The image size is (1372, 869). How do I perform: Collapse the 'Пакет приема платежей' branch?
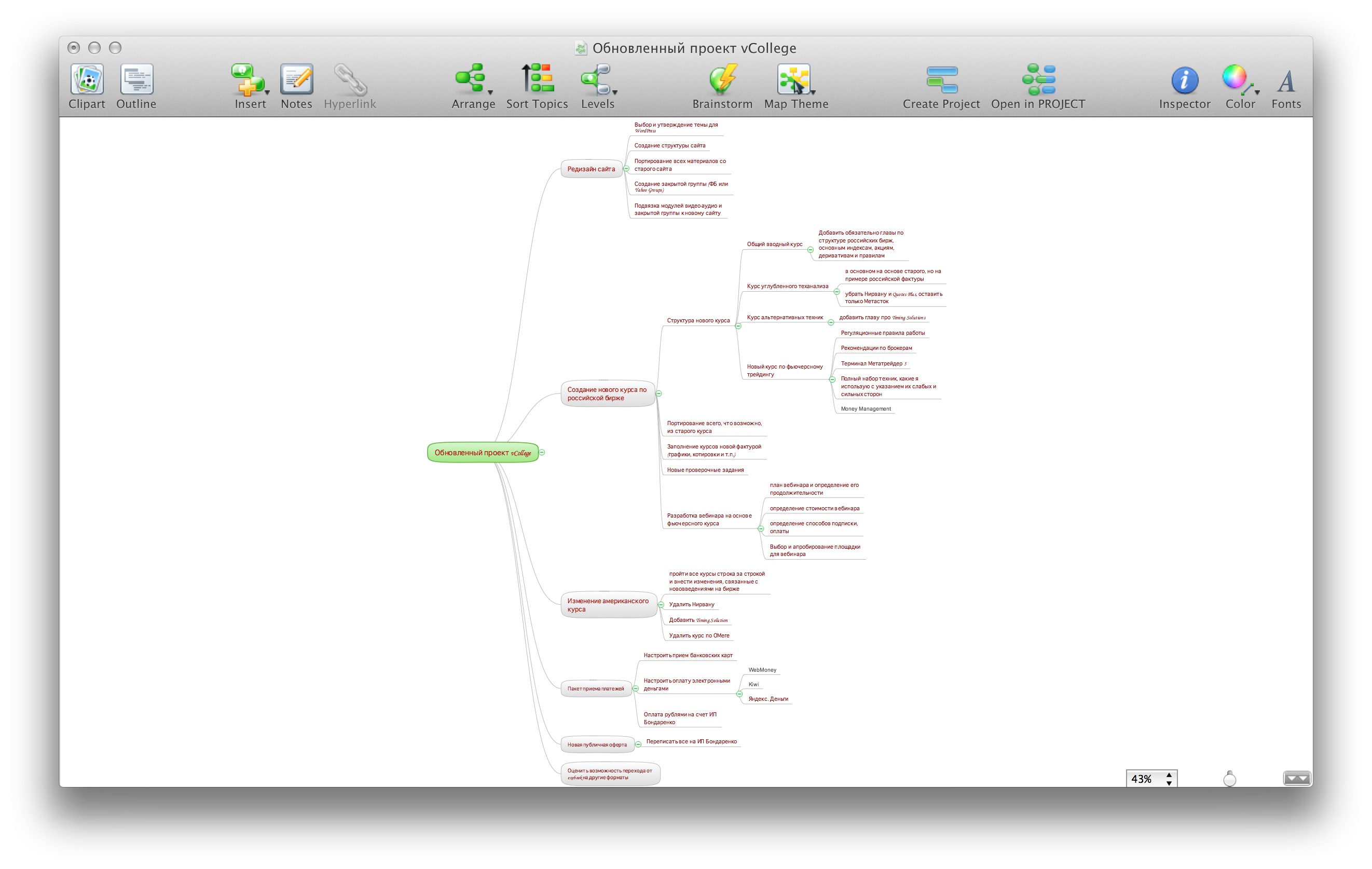(635, 688)
